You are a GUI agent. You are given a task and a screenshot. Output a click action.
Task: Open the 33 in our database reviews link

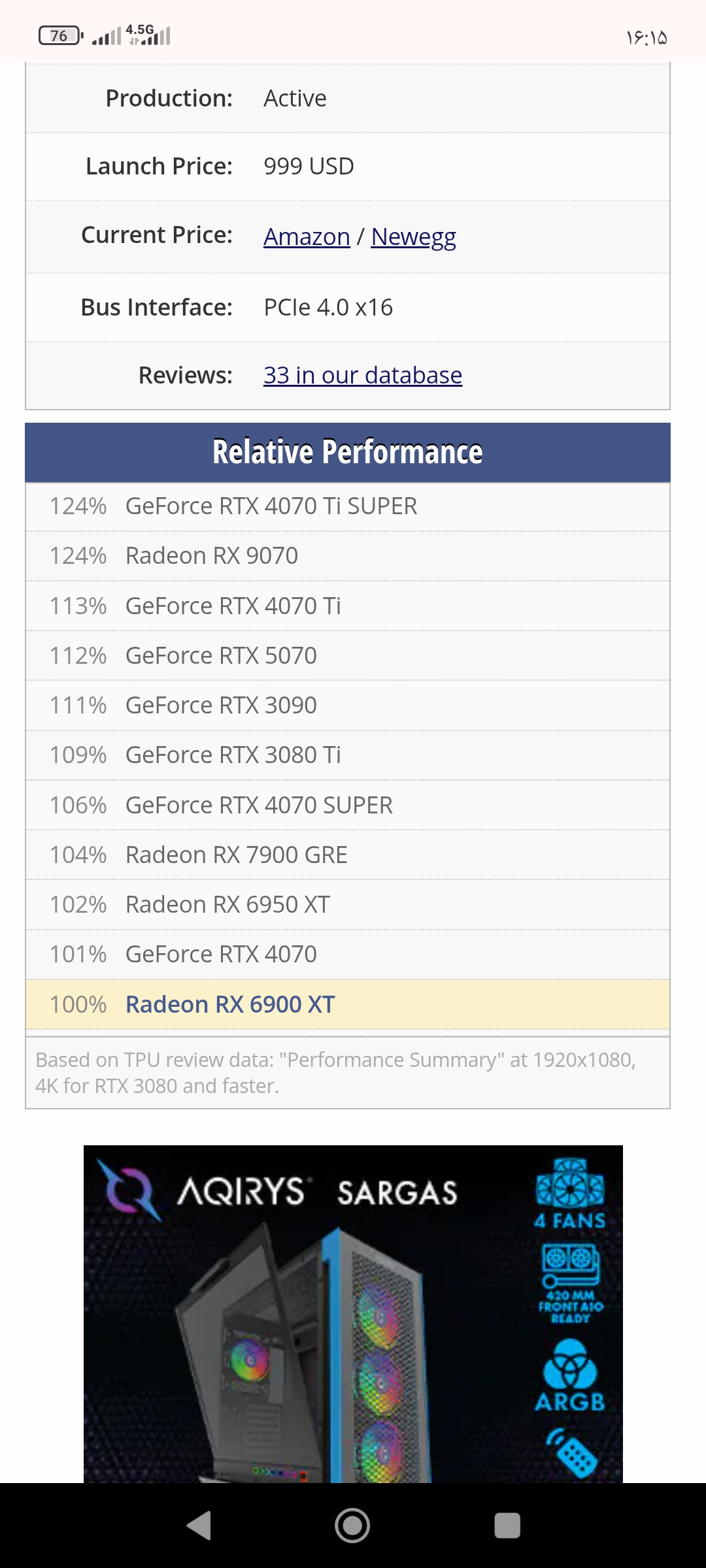point(363,375)
